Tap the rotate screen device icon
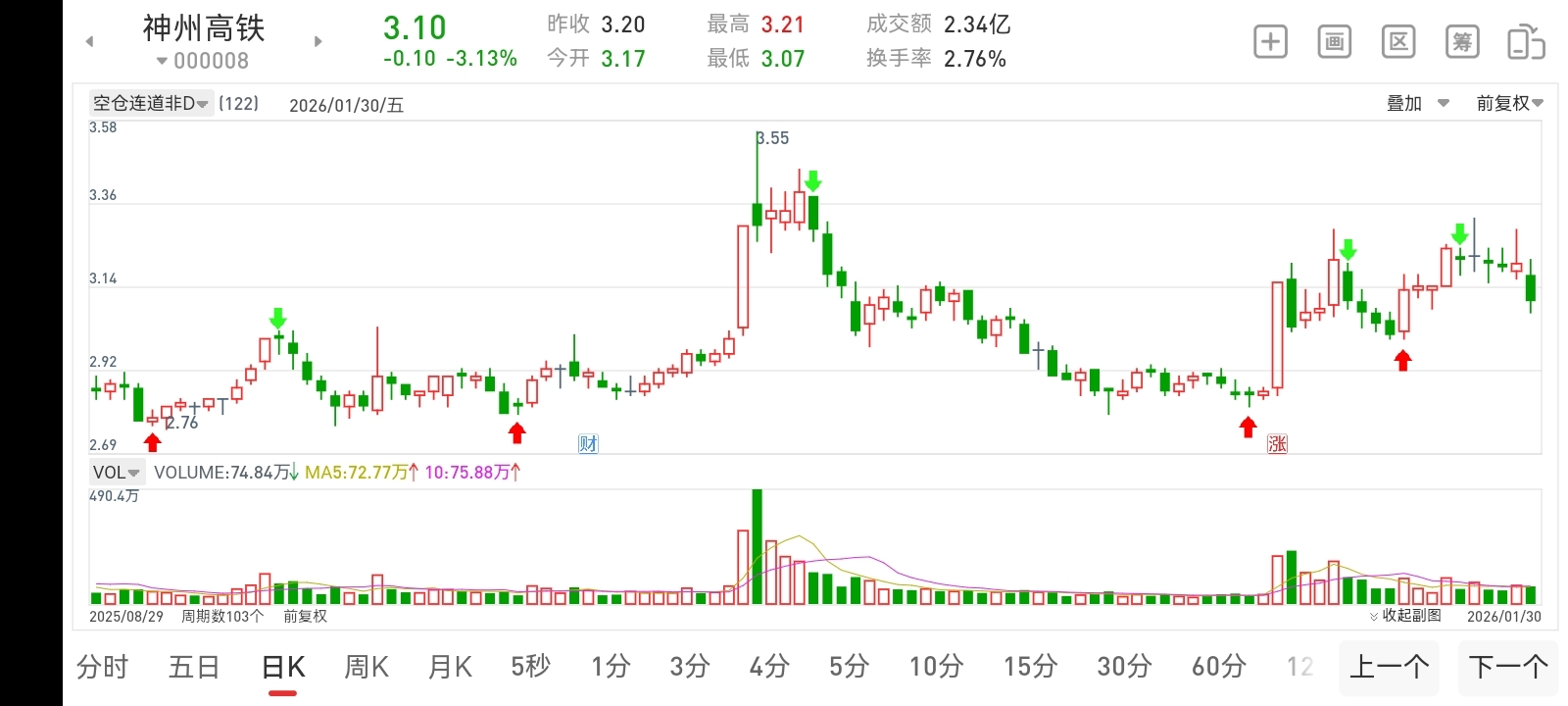Viewport: 1568px width, 706px height. (1526, 41)
